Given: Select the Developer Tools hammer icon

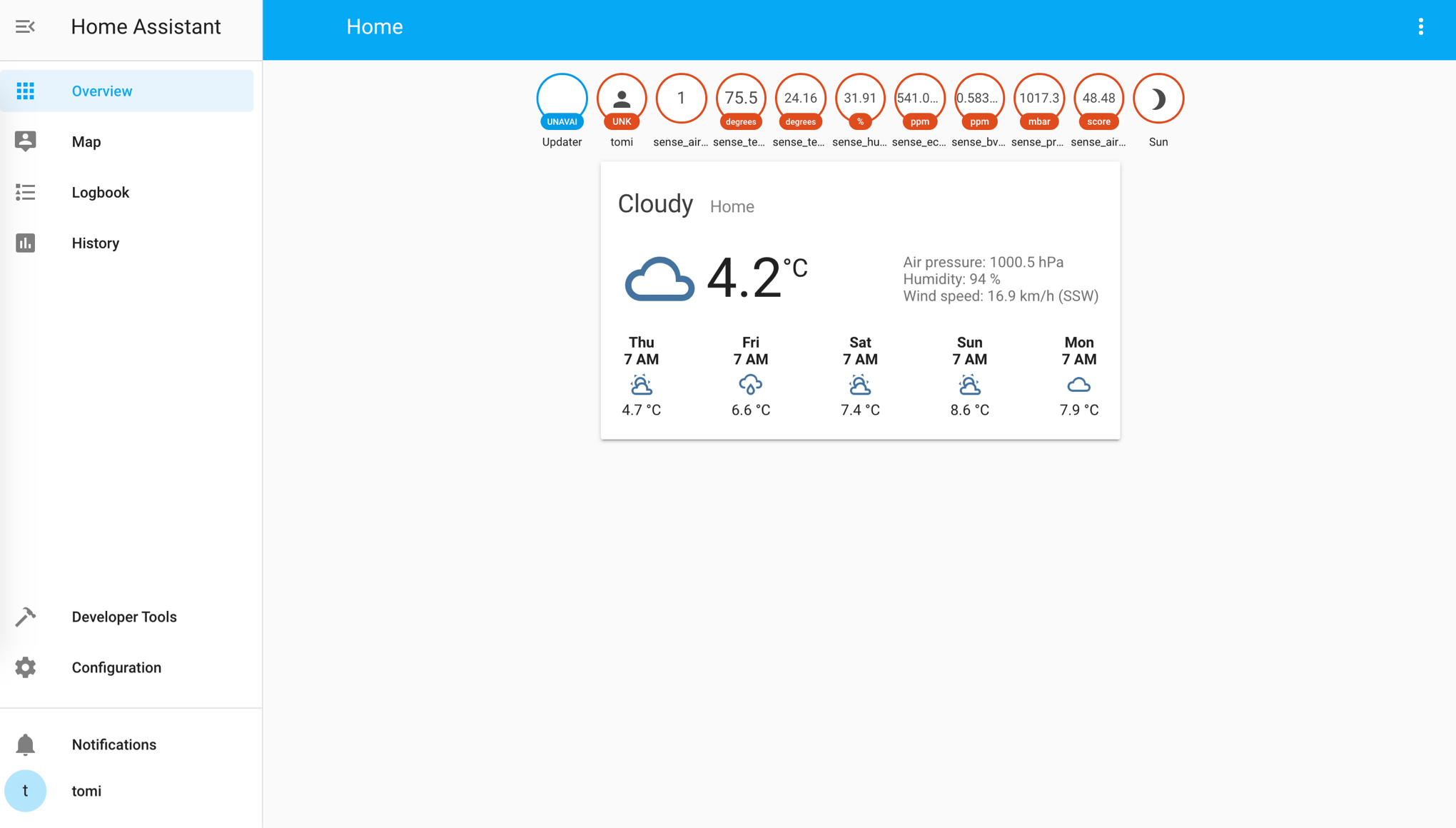Looking at the screenshot, I should pyautogui.click(x=26, y=616).
